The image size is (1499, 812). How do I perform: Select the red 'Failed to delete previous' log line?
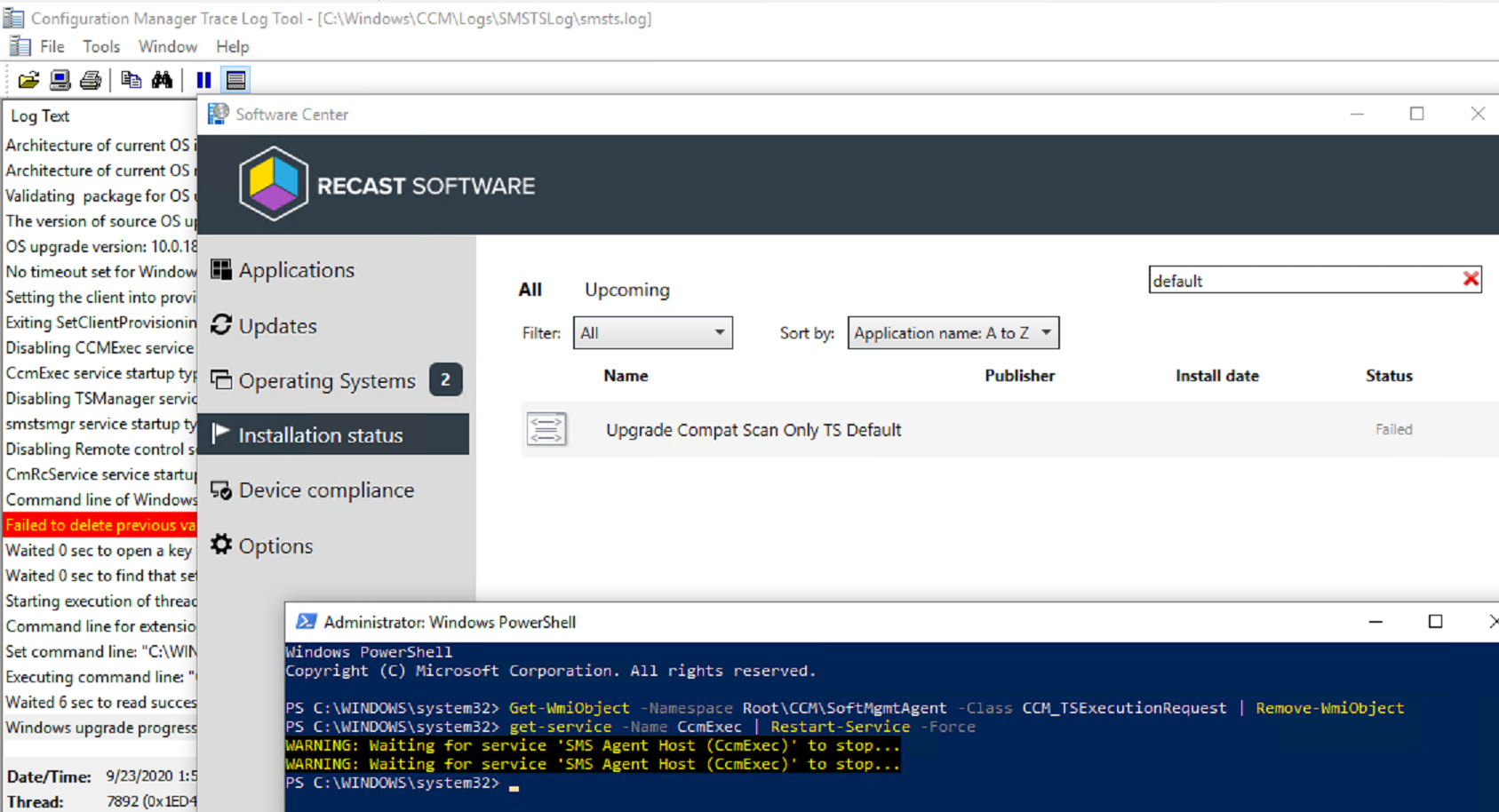pyautogui.click(x=100, y=525)
